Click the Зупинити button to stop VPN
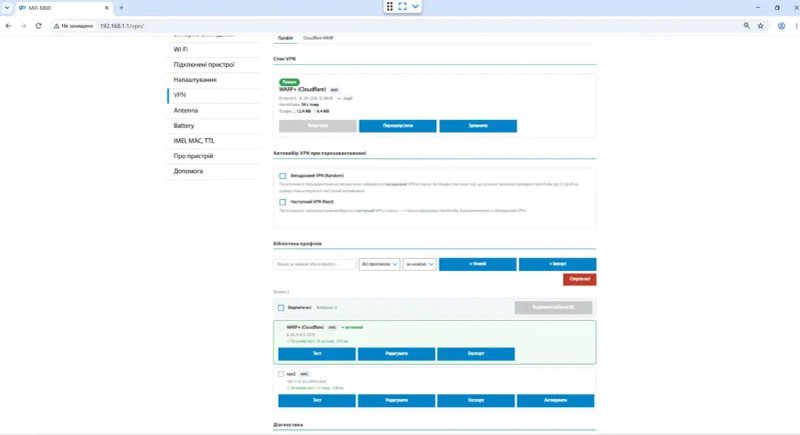 pos(478,126)
